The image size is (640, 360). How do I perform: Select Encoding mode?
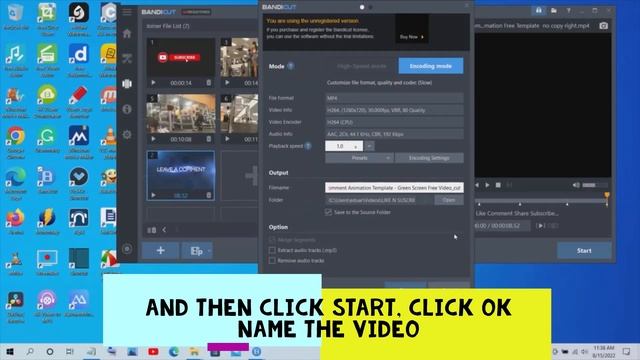[x=431, y=66]
